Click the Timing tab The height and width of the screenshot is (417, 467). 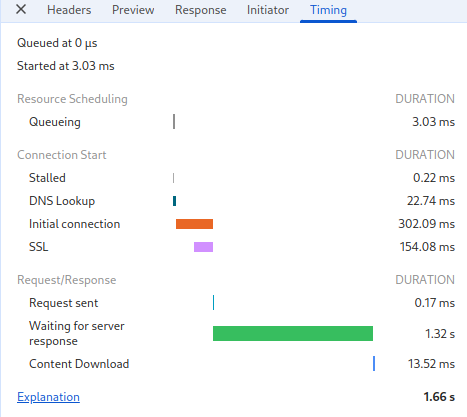[329, 10]
